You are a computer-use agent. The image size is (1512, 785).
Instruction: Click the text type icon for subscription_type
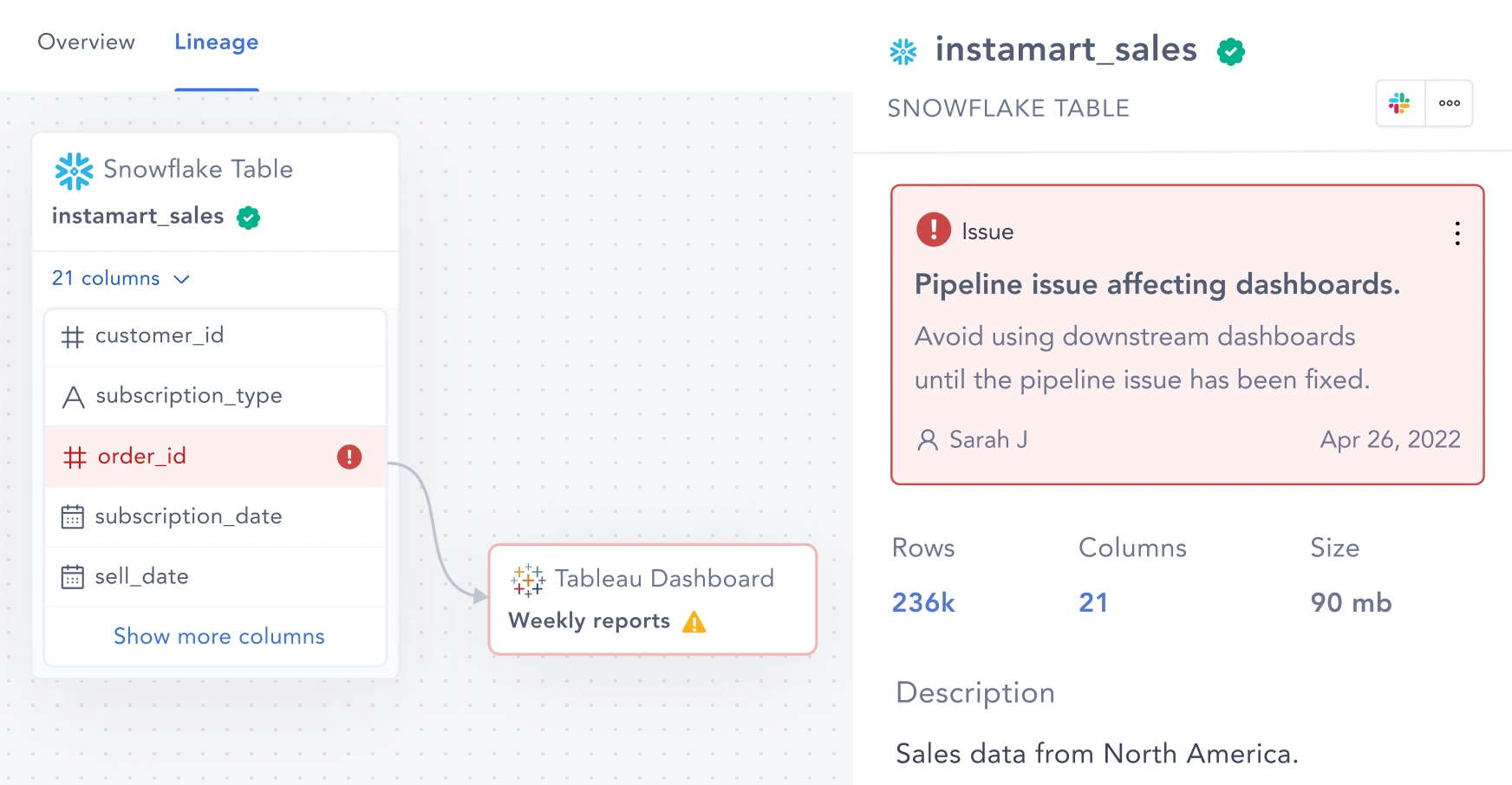tap(74, 397)
